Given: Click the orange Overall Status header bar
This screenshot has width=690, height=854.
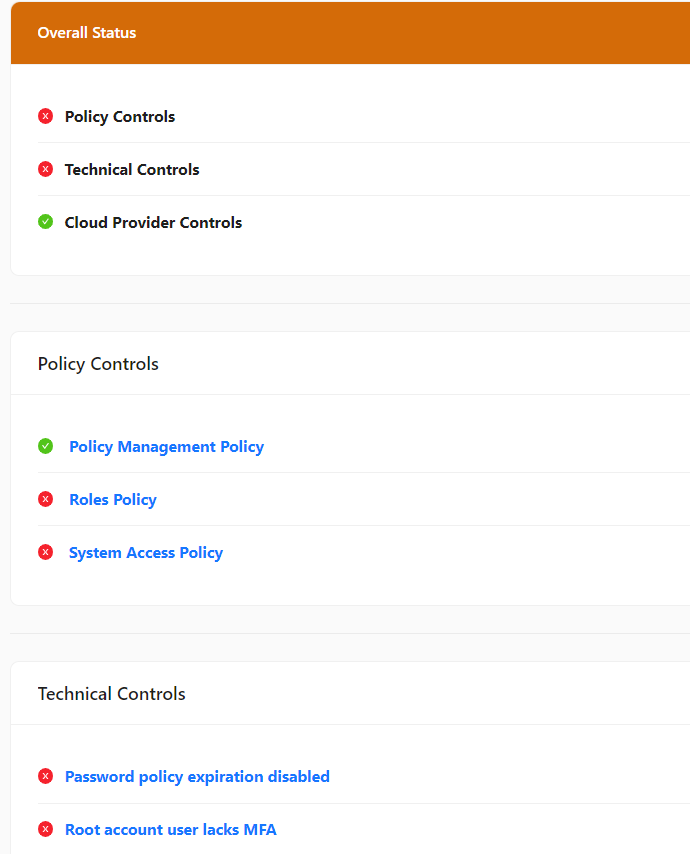Looking at the screenshot, I should coord(400,33).
